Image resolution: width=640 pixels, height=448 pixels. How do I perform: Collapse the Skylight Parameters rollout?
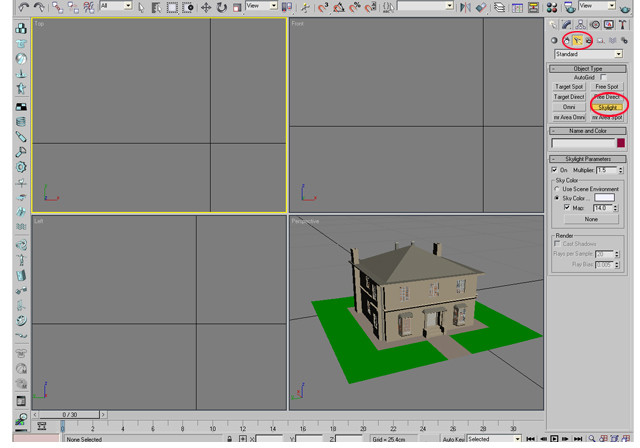point(588,159)
